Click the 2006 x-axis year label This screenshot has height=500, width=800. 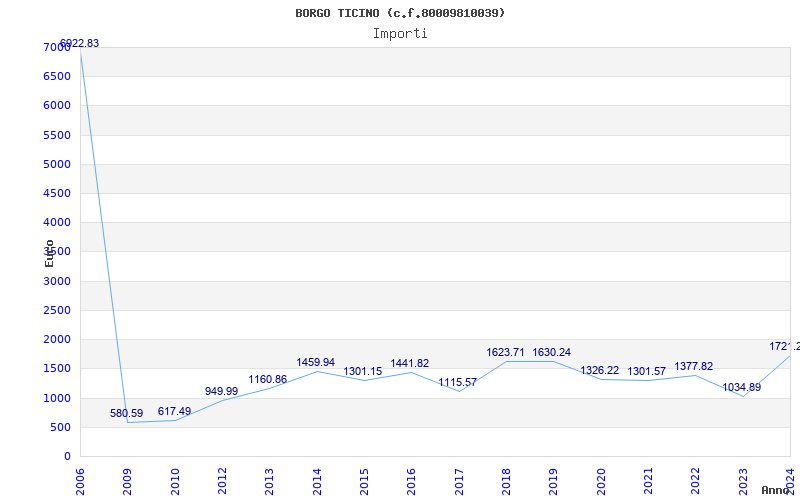point(81,482)
